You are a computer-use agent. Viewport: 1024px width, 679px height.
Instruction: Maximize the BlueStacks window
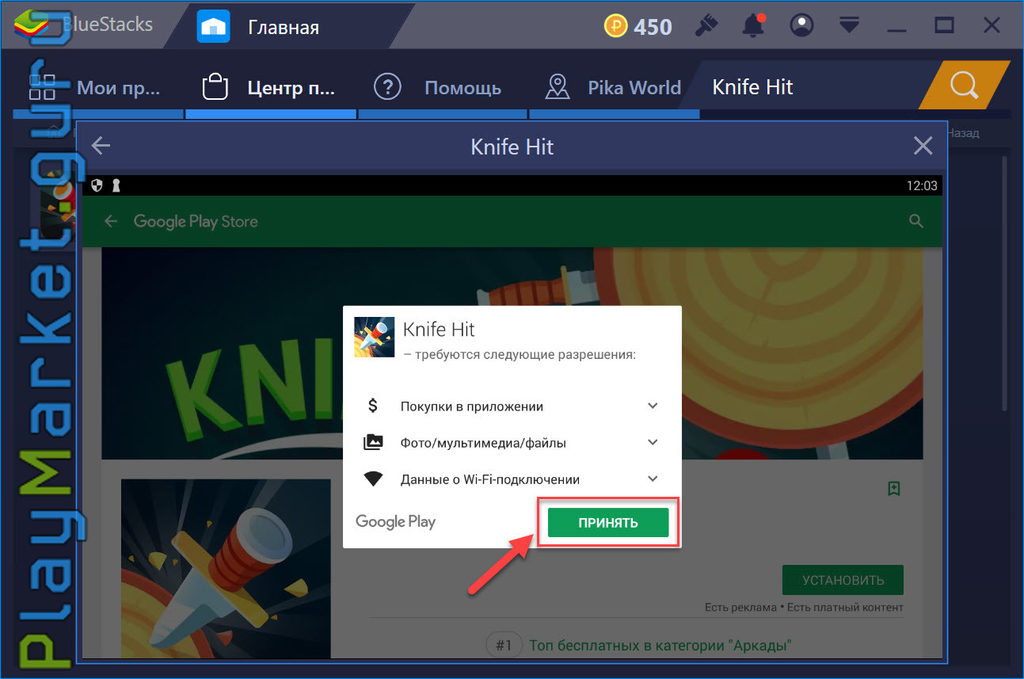coord(944,26)
